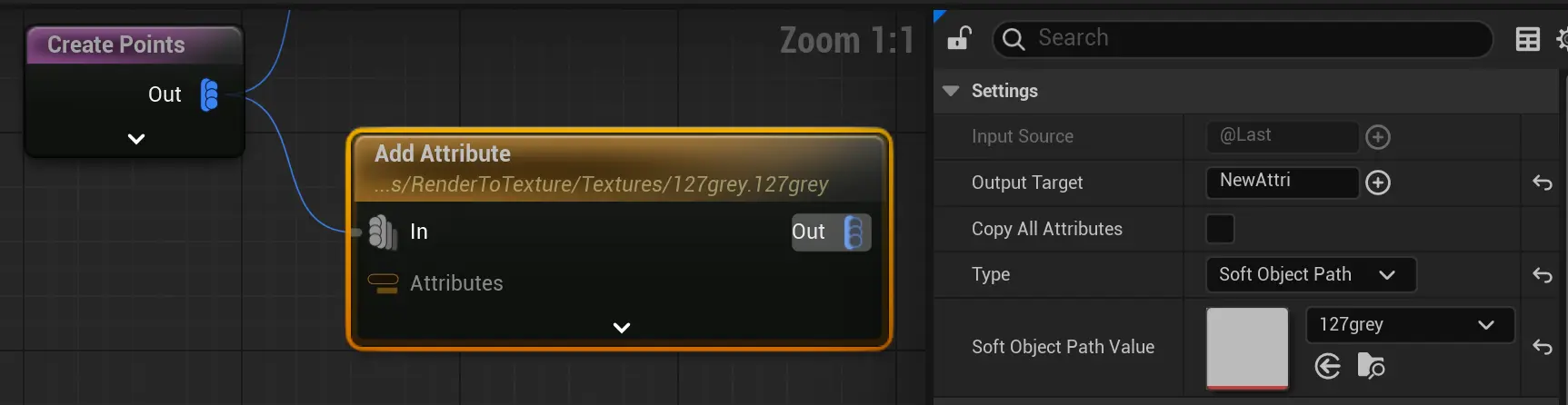
Task: Browse to 127grey asset in Content Browser
Action: [1371, 366]
